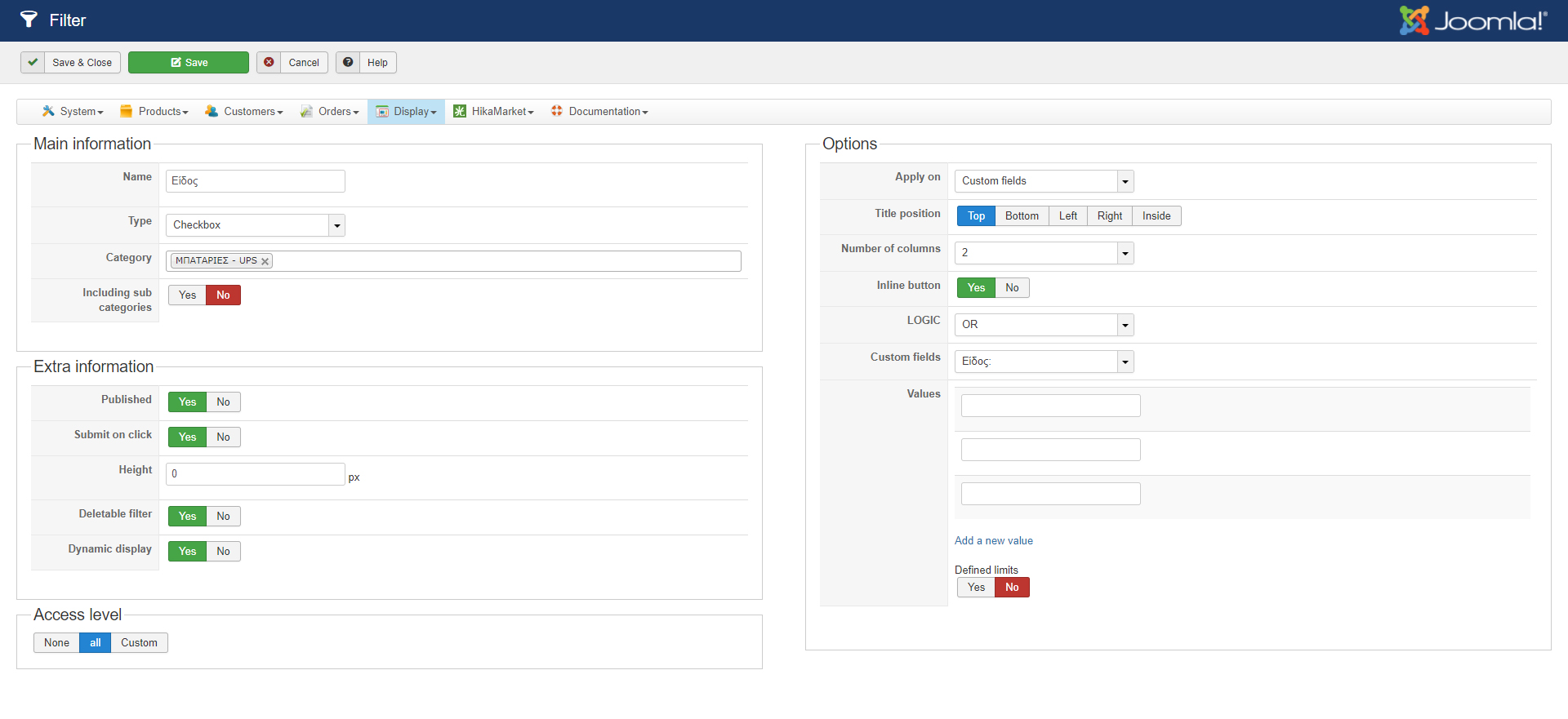Screen dimensions: 1568x719
Task: Click the third Values input field
Action: [1051, 494]
